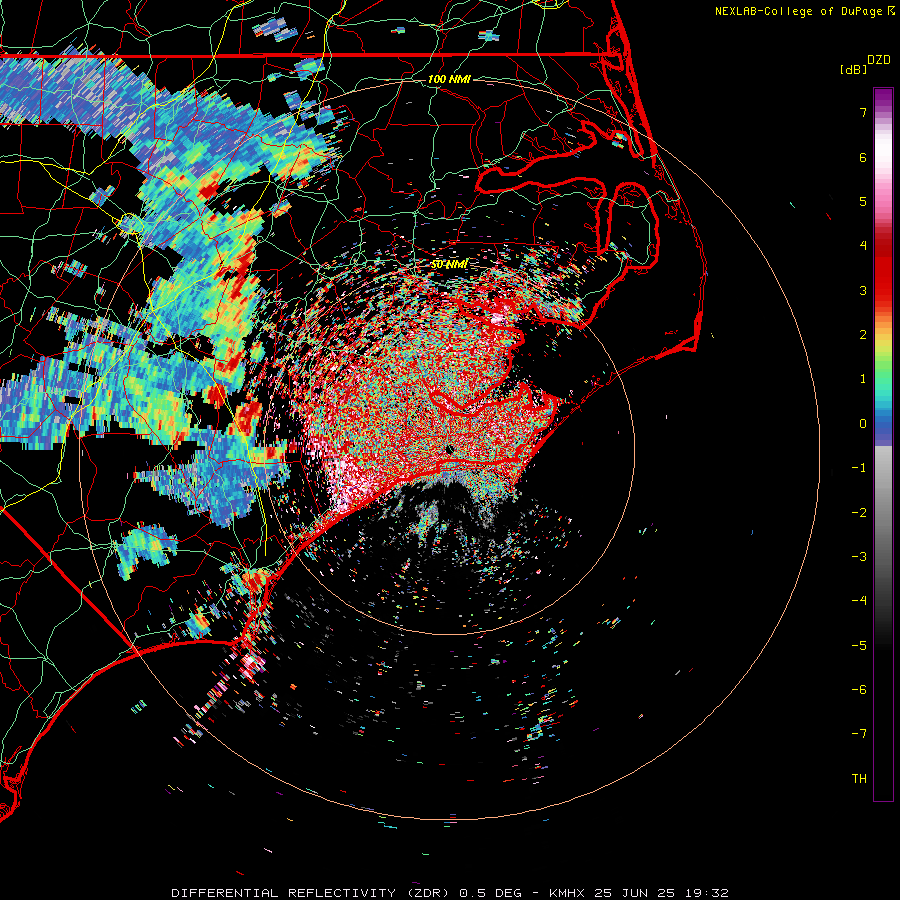Click the 1 dB scale label
The height and width of the screenshot is (900, 900).
[x=863, y=379]
